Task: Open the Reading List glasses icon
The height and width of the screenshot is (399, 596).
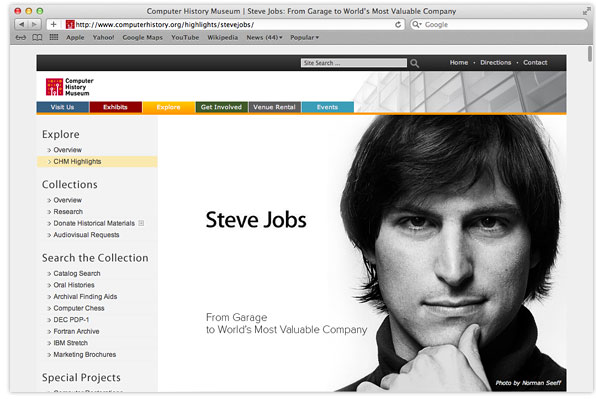Action: point(21,37)
